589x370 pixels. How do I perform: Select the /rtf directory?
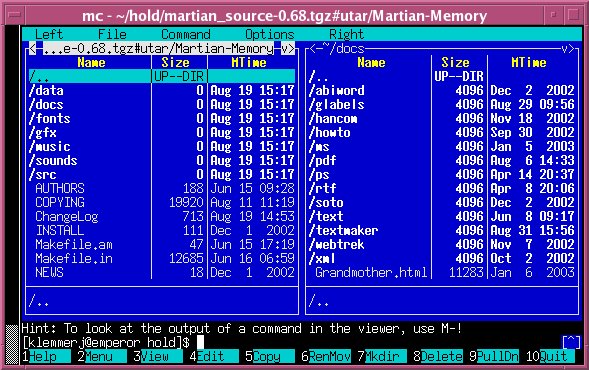pos(442,188)
